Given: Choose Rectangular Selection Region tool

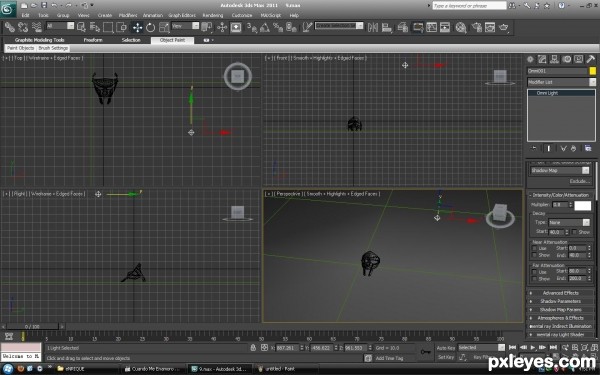Looking at the screenshot, I should point(108,27).
